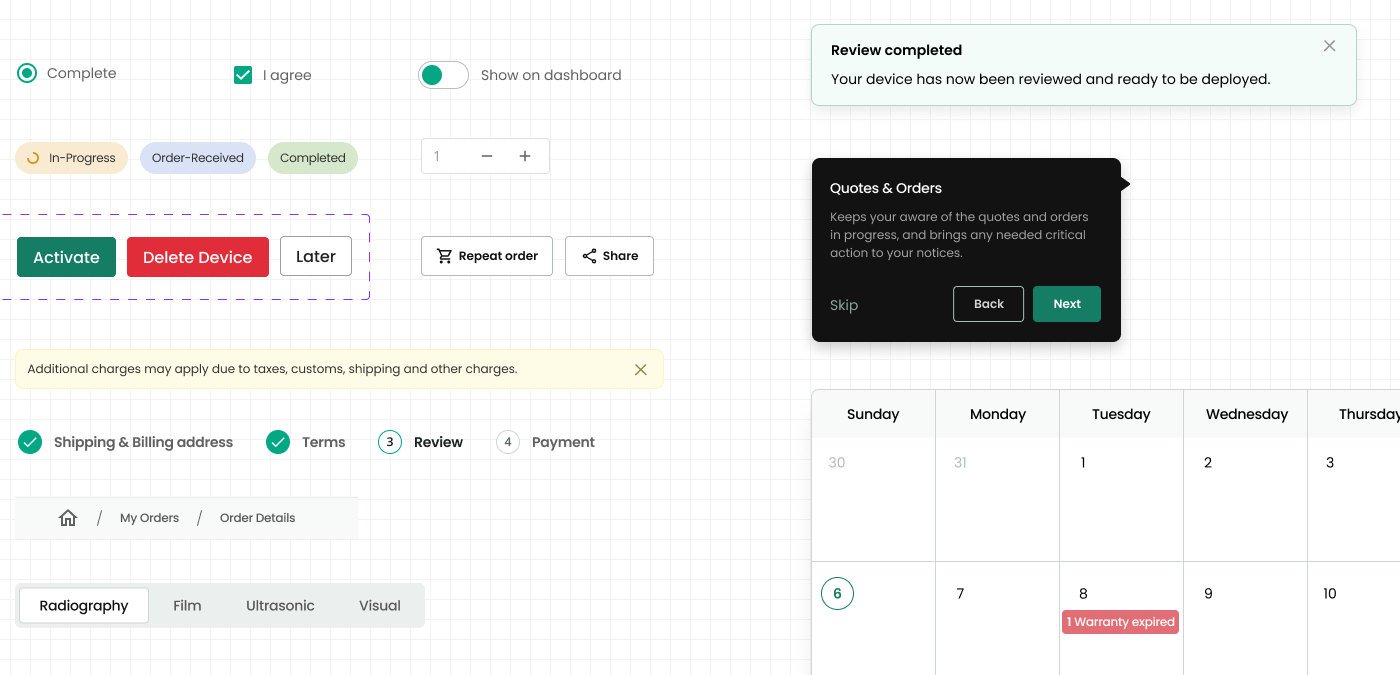The height and width of the screenshot is (675, 1400).
Task: Click the step 4 Payment circle
Action: [x=508, y=442]
